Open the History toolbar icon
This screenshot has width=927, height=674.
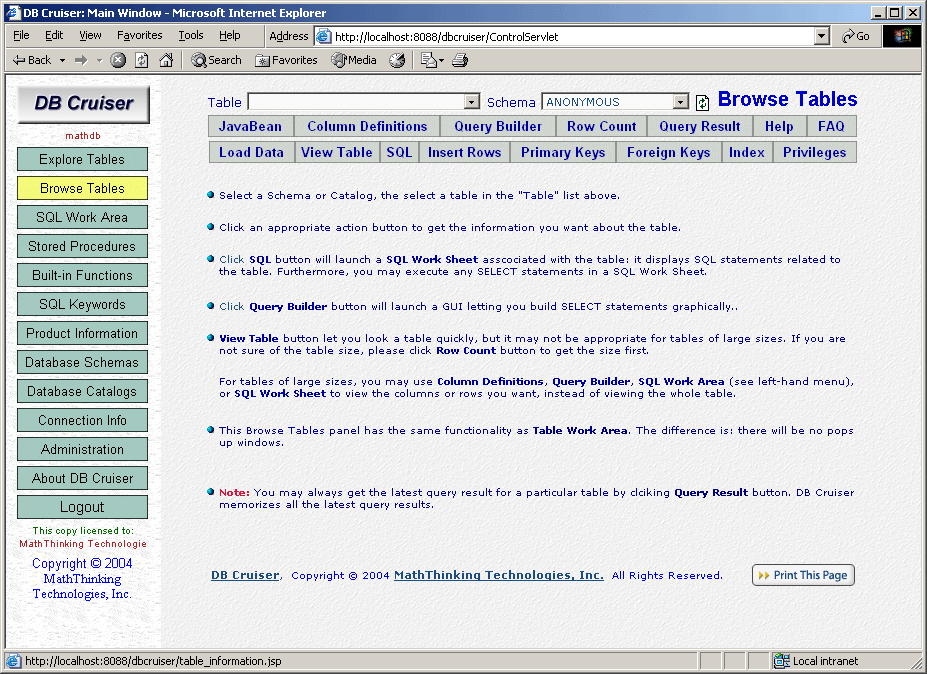tap(397, 60)
